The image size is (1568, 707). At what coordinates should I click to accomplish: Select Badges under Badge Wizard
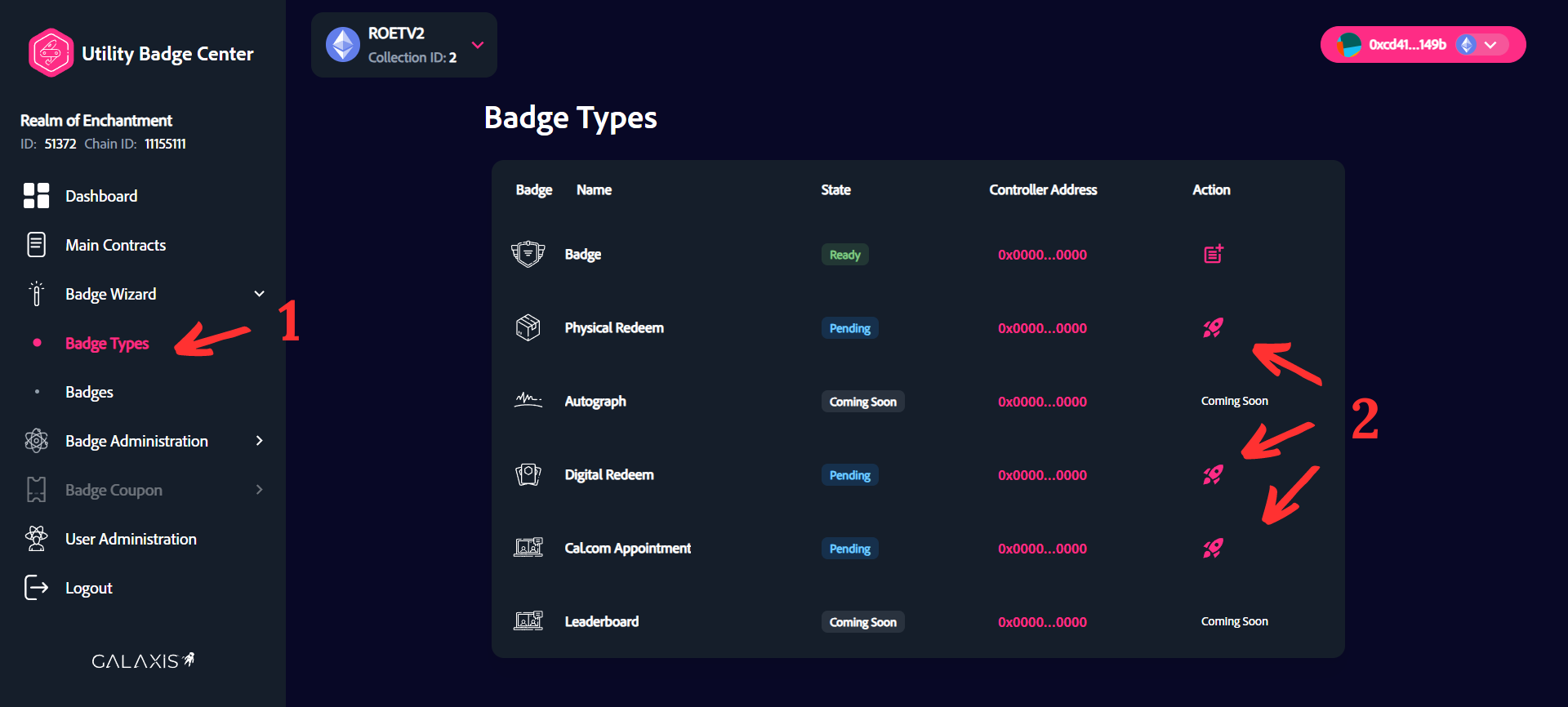pos(89,392)
